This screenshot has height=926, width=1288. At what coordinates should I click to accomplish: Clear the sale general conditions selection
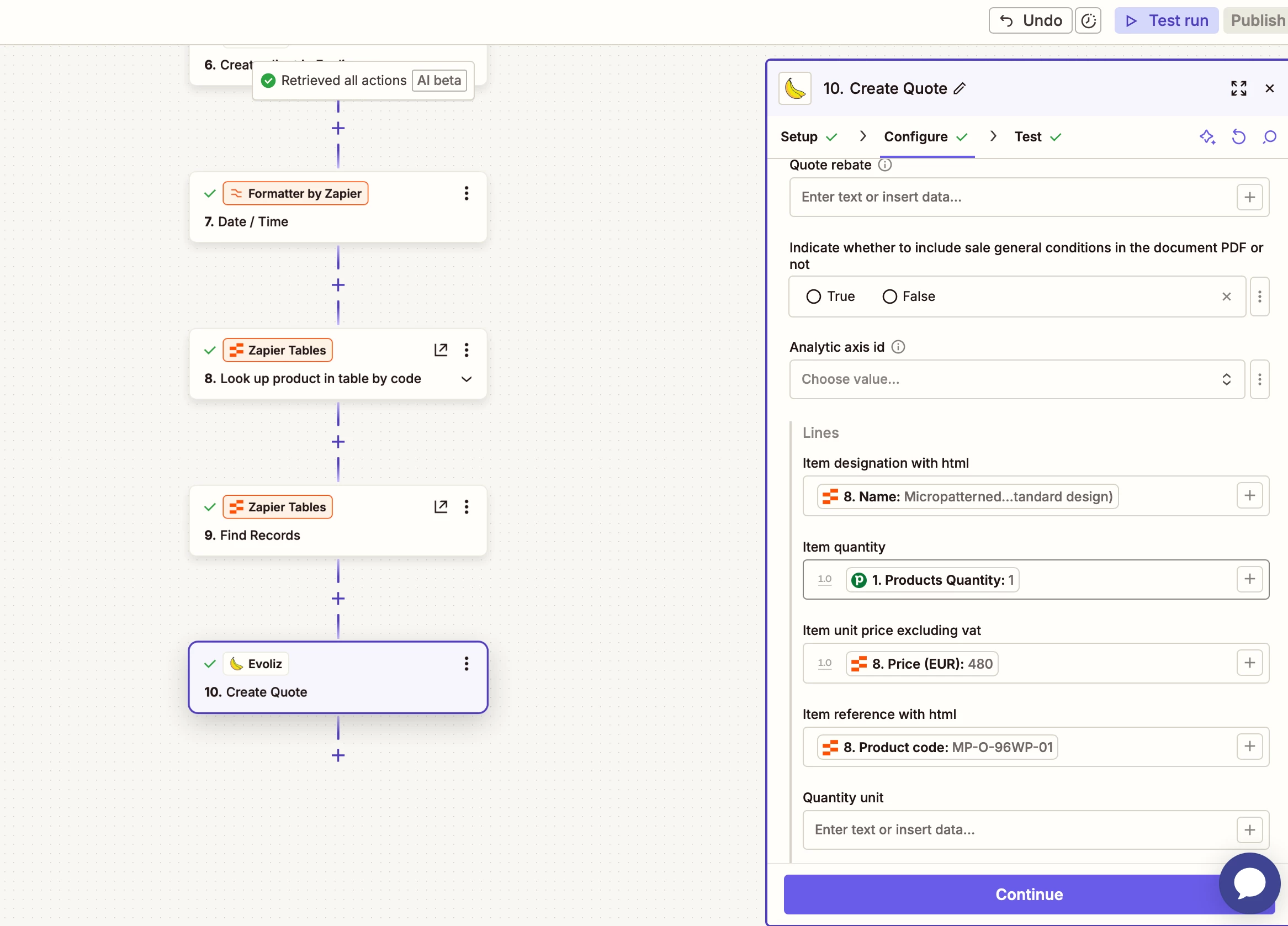pyautogui.click(x=1226, y=297)
